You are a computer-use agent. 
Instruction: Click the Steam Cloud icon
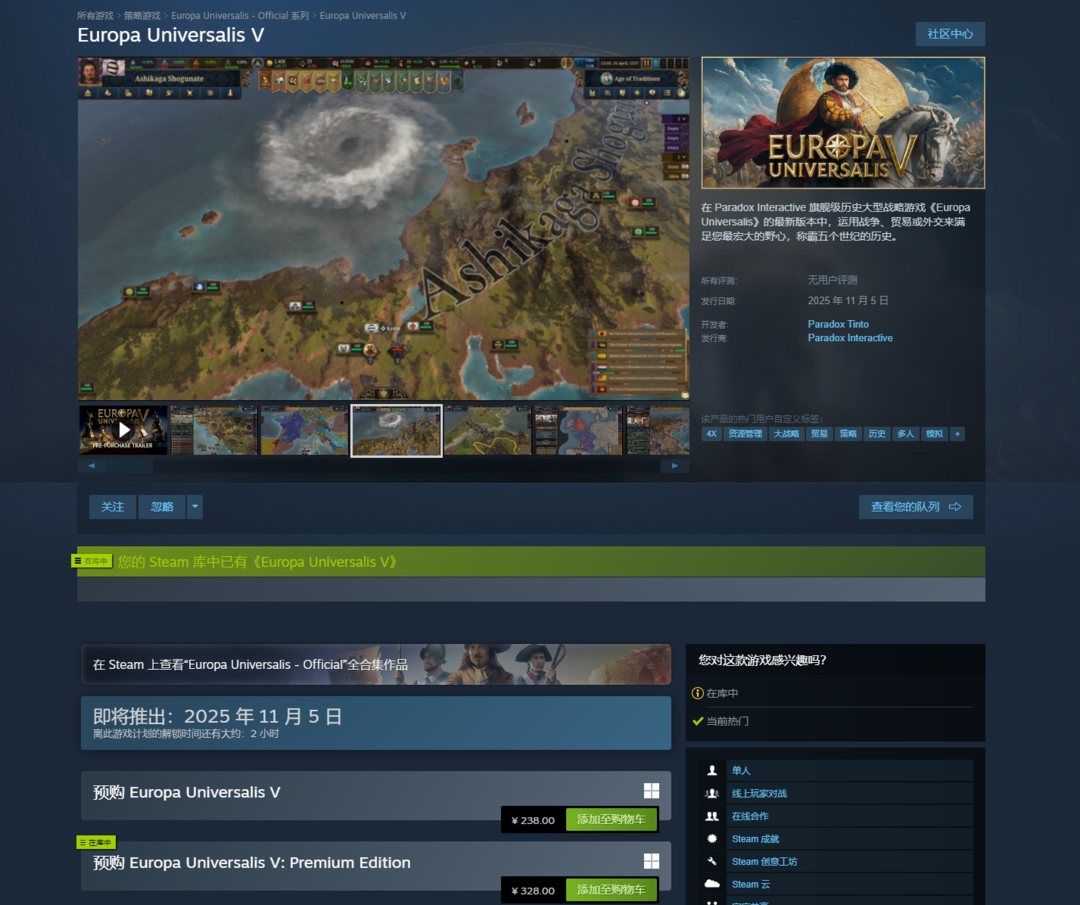coord(712,884)
